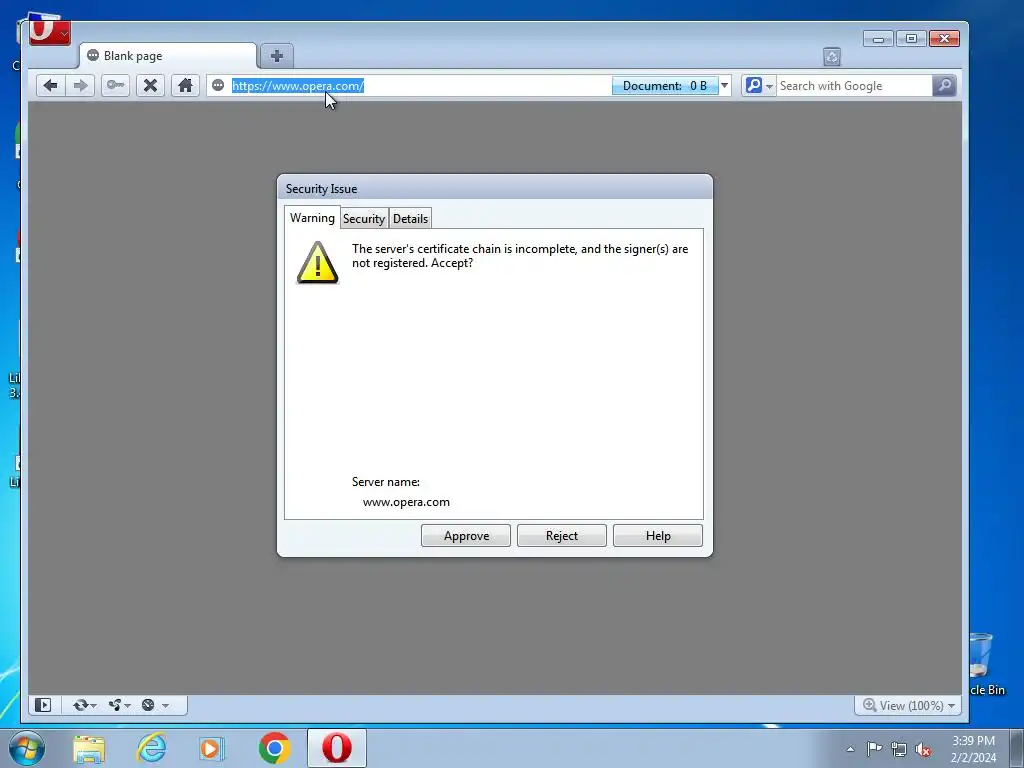This screenshot has width=1024, height=768.
Task: Open the closed tabs trash icon
Action: coord(831,57)
